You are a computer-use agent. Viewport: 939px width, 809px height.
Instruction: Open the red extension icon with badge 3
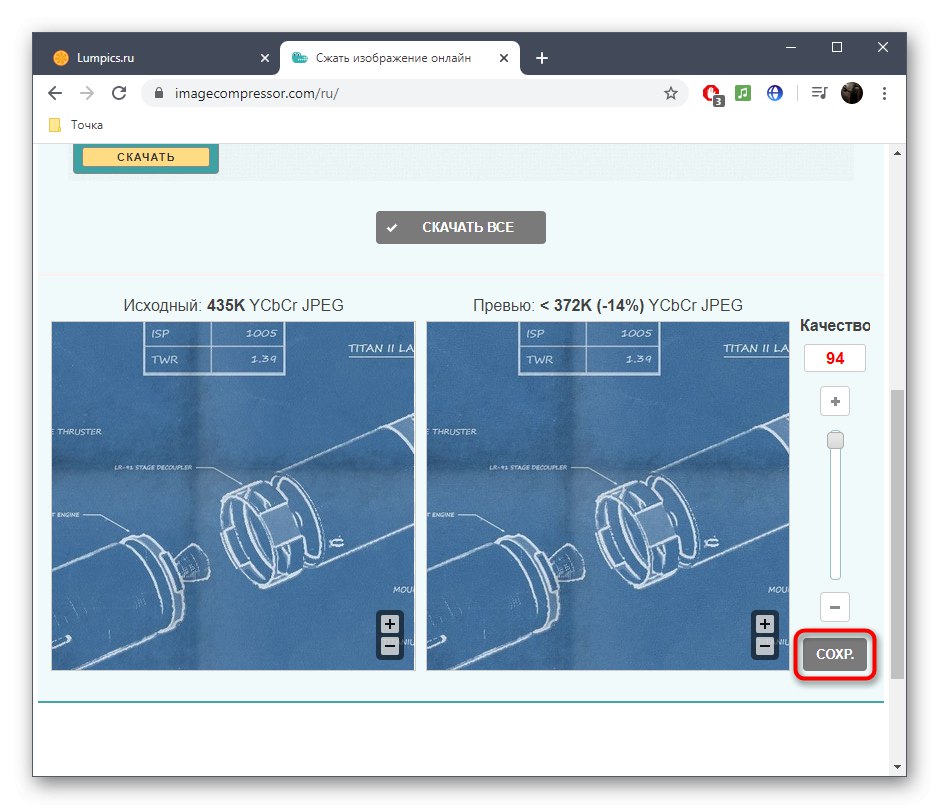(x=713, y=94)
